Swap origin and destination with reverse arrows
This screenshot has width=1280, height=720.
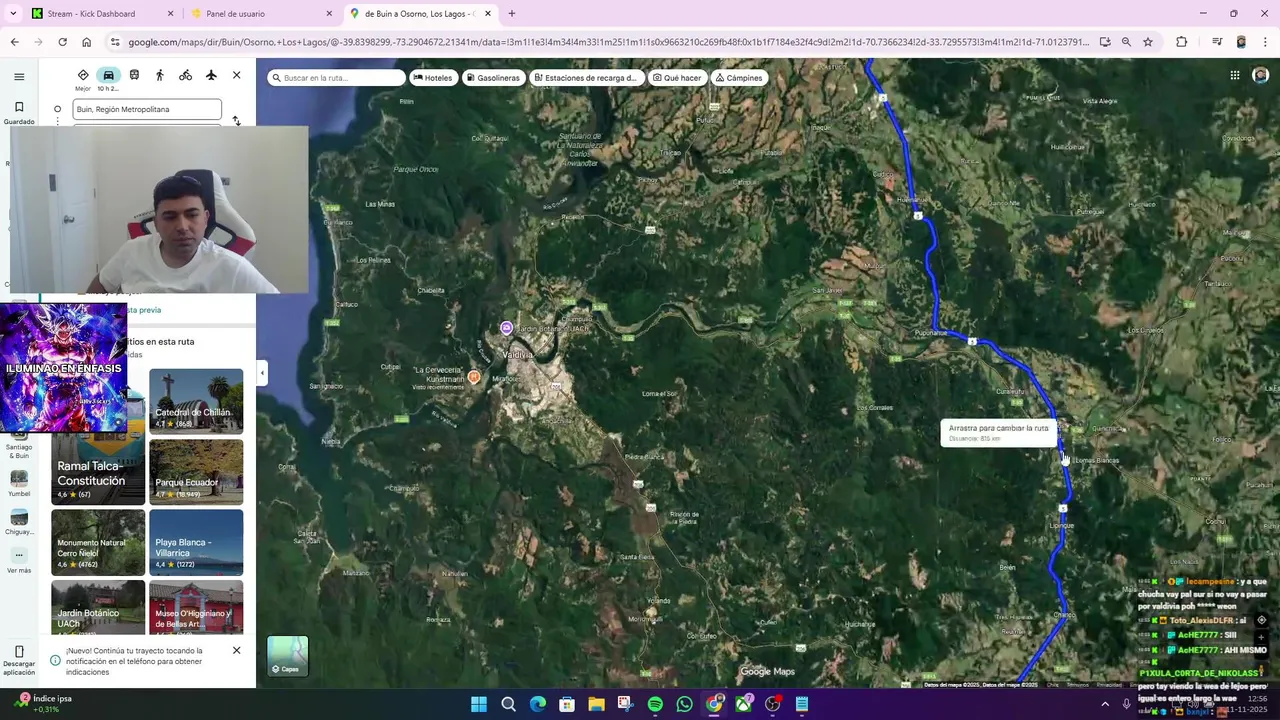(x=236, y=120)
